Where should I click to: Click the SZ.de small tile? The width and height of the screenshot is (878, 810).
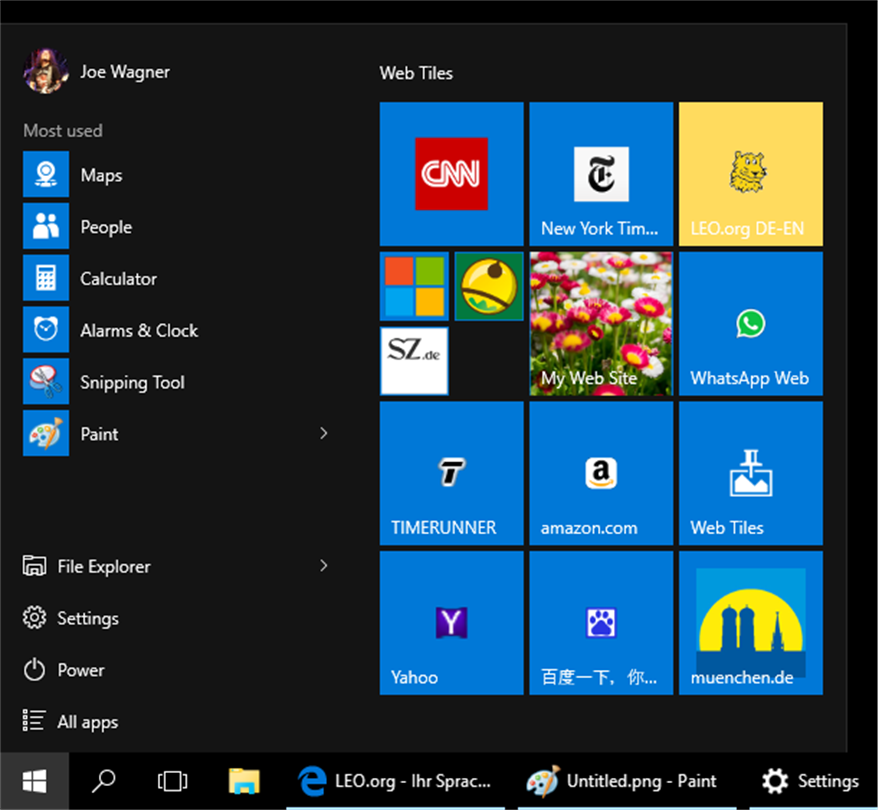414,361
